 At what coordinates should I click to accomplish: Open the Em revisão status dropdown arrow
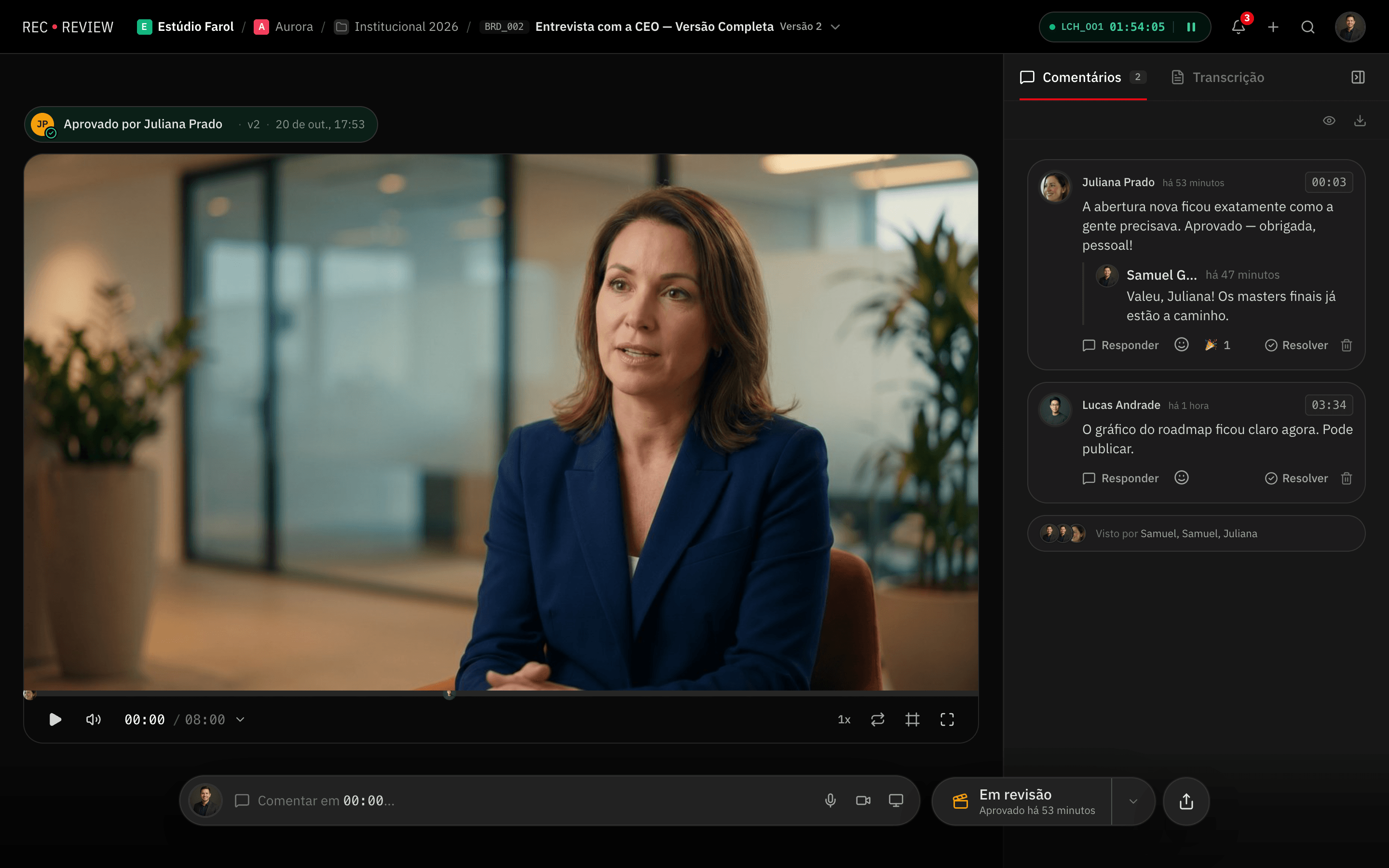click(x=1133, y=801)
